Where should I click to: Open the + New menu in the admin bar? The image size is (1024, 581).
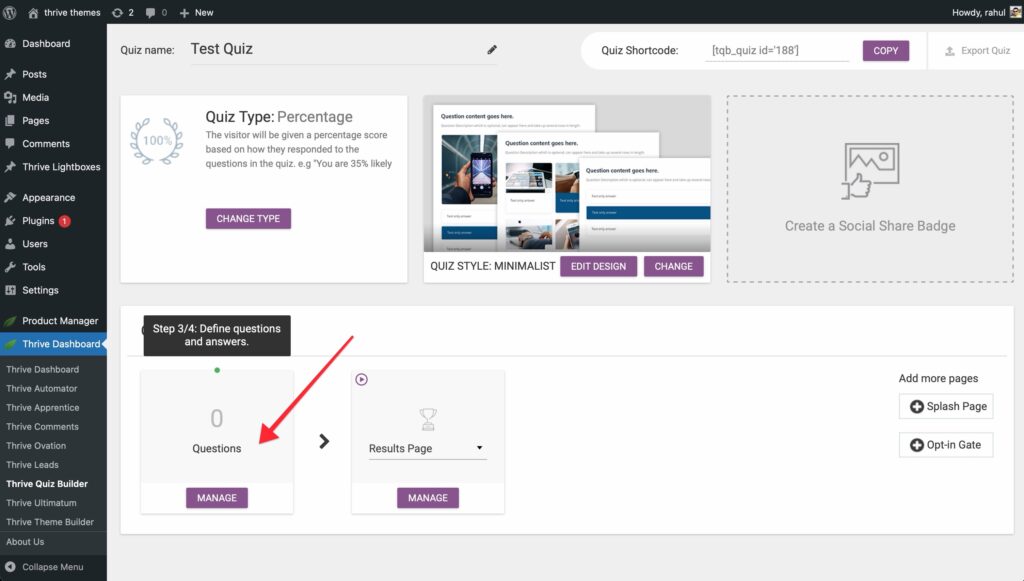pyautogui.click(x=196, y=12)
